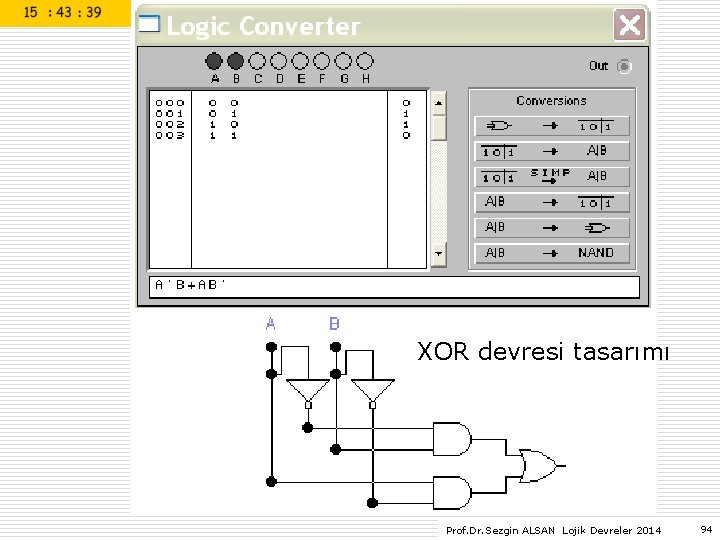Click the Conversions panel heading
The image size is (720, 540).
point(551,101)
